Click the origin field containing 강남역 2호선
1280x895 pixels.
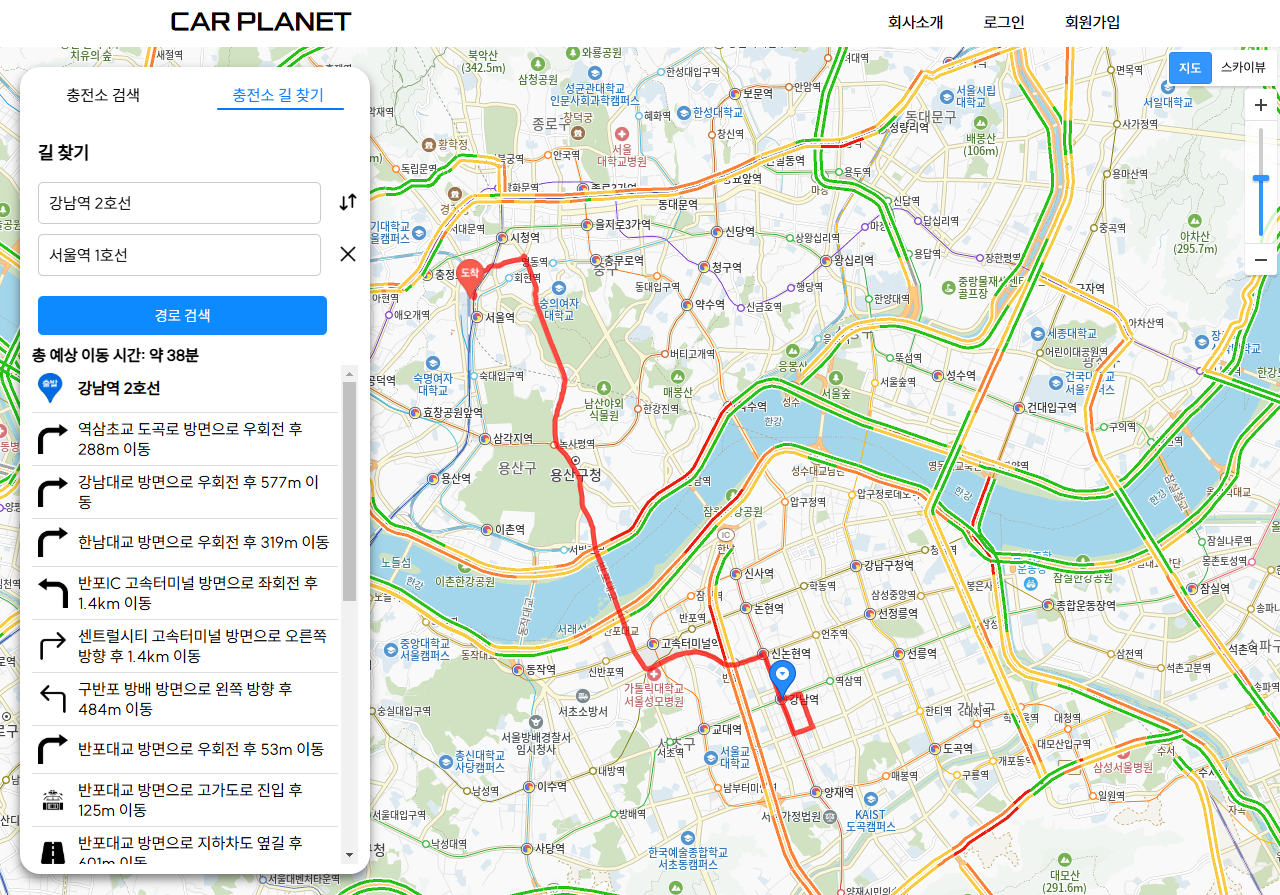coord(179,203)
